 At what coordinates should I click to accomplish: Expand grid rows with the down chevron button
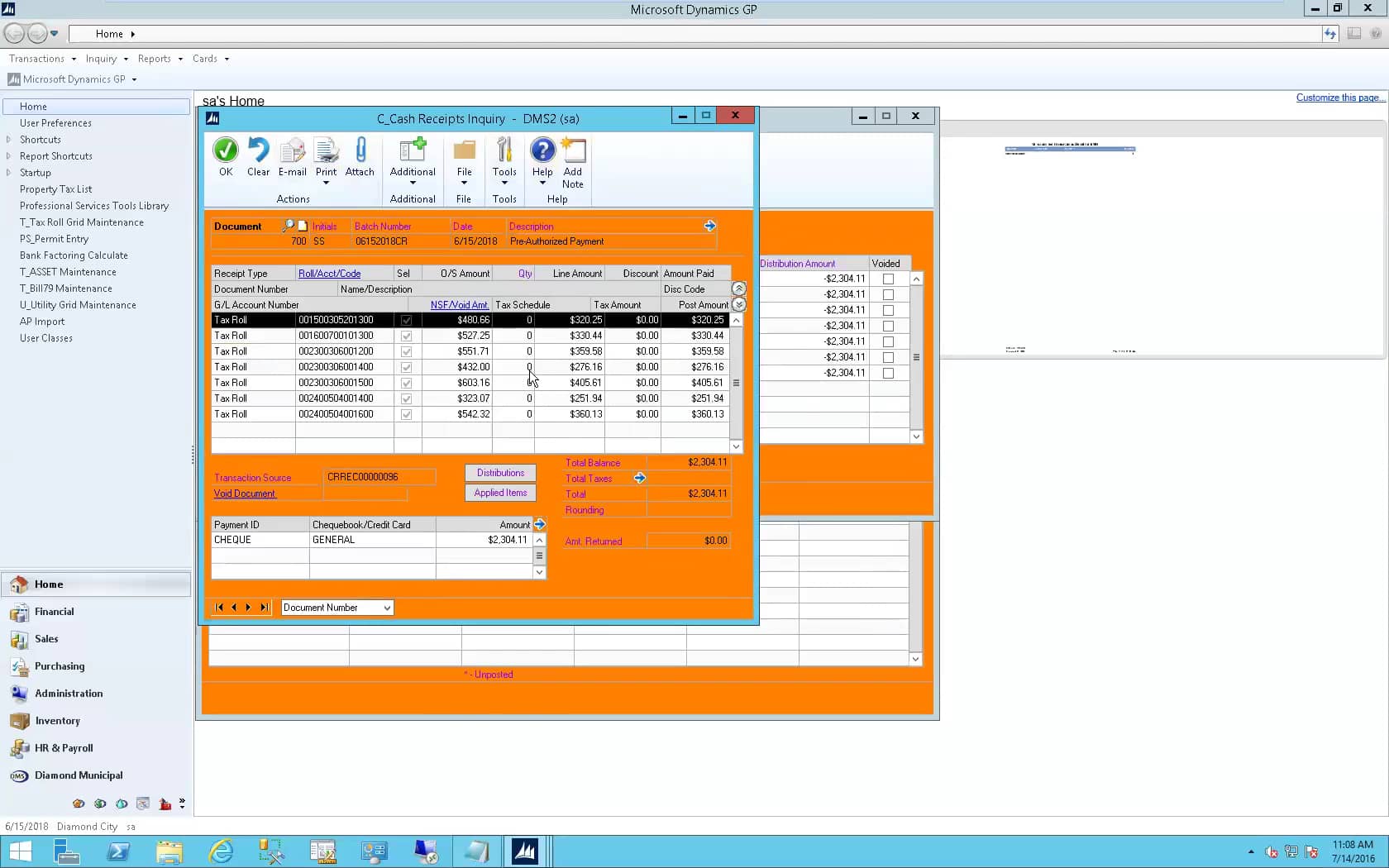(738, 305)
